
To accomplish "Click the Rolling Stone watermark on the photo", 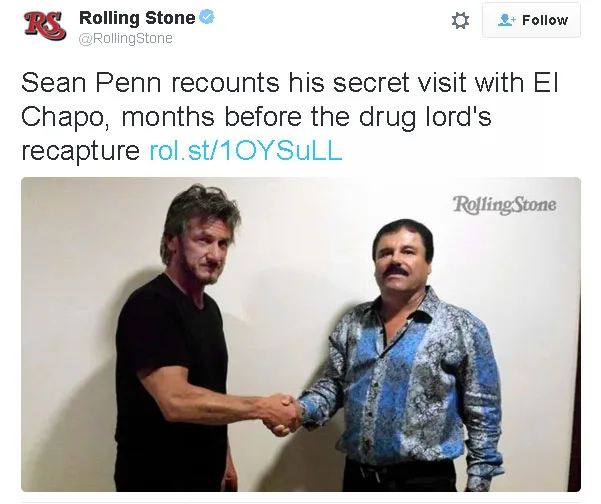I will [x=504, y=205].
